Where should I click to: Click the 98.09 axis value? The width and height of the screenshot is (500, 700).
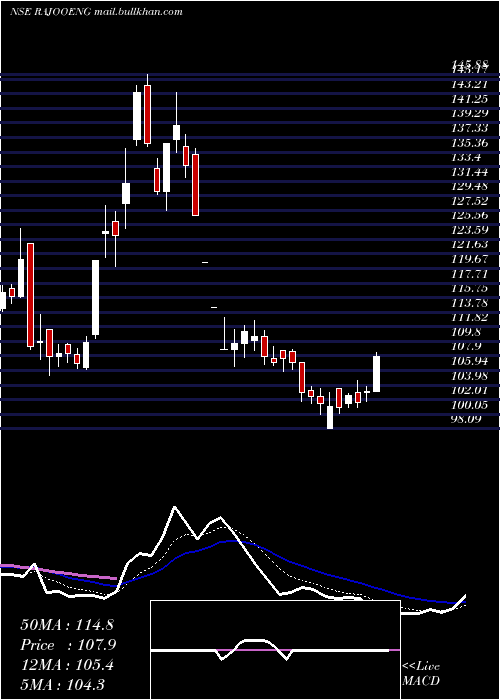pyautogui.click(x=467, y=419)
